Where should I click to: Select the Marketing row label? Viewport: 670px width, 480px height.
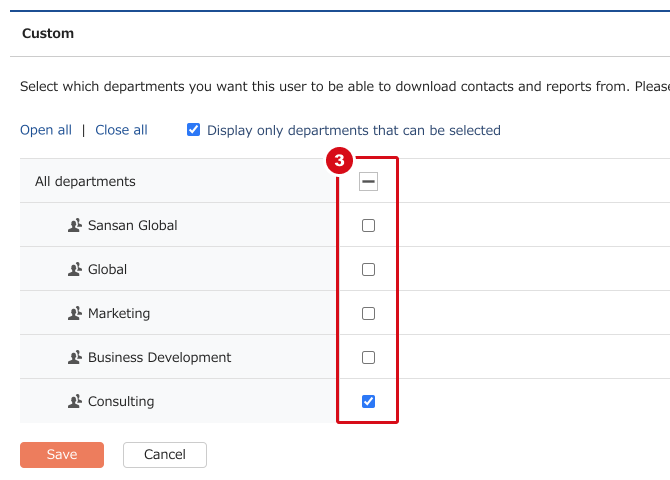click(x=119, y=313)
